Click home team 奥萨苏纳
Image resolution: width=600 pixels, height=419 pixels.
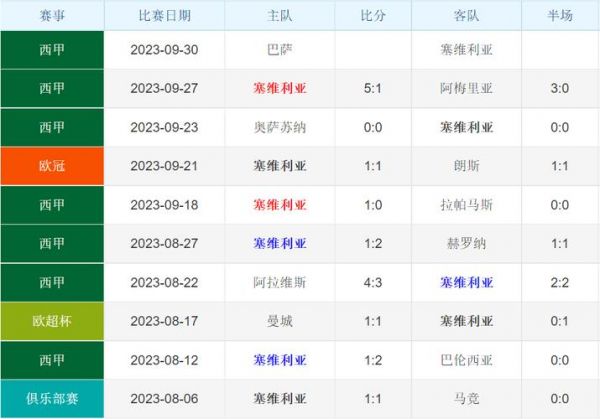[x=280, y=127]
